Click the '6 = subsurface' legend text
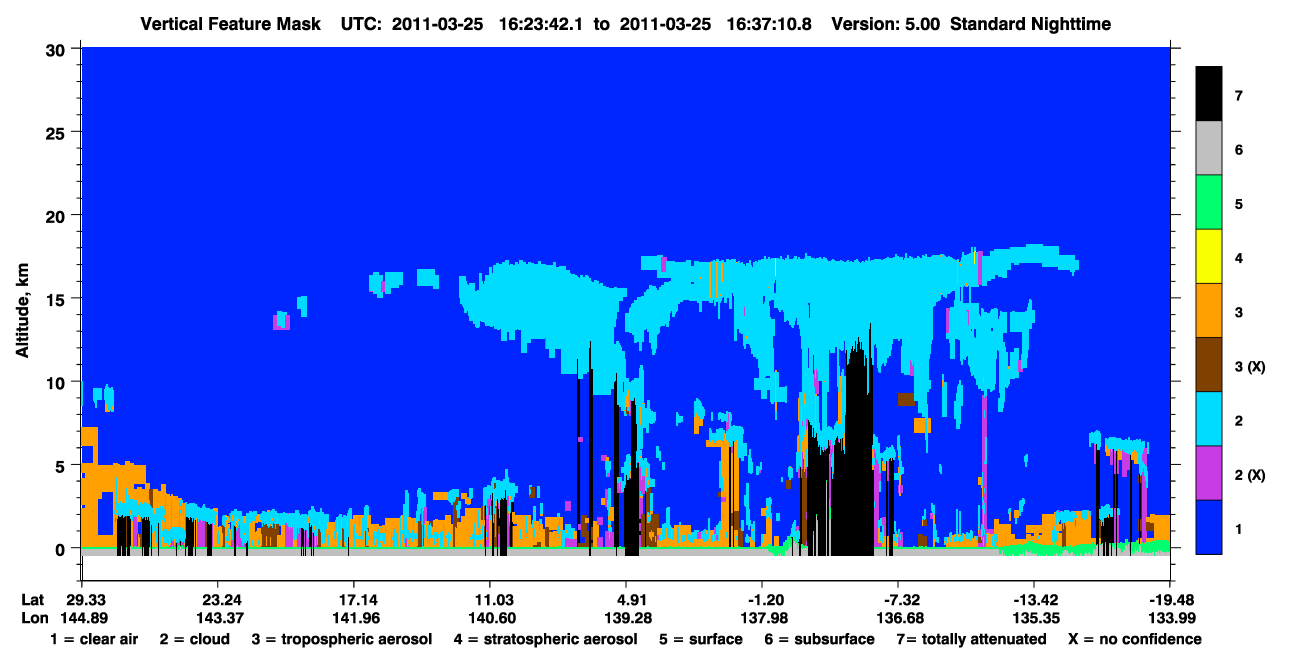The height and width of the screenshot is (667, 1300). point(819,639)
